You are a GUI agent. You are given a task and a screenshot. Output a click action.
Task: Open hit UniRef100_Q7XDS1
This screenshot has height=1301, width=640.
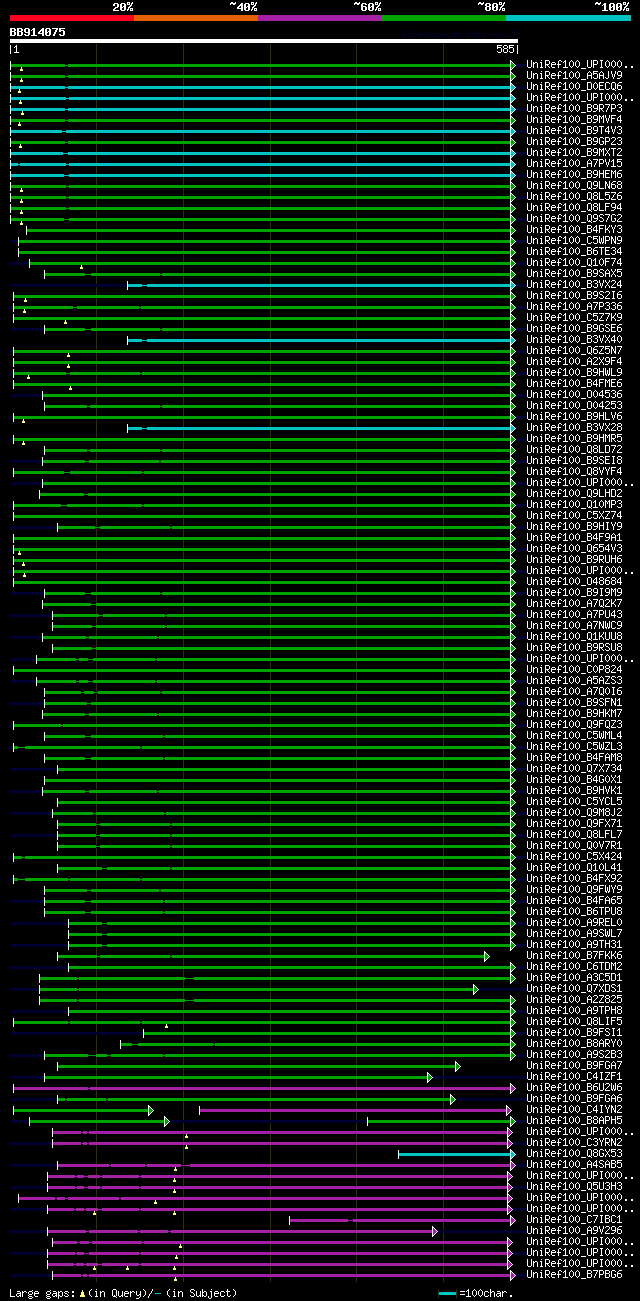click(x=574, y=988)
